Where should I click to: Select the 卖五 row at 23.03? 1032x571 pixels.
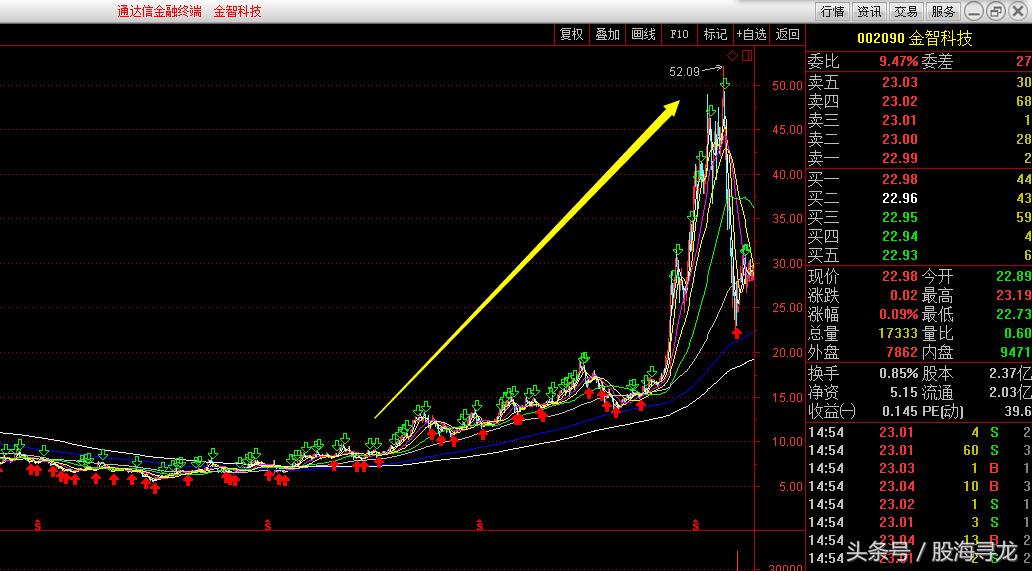[919, 82]
